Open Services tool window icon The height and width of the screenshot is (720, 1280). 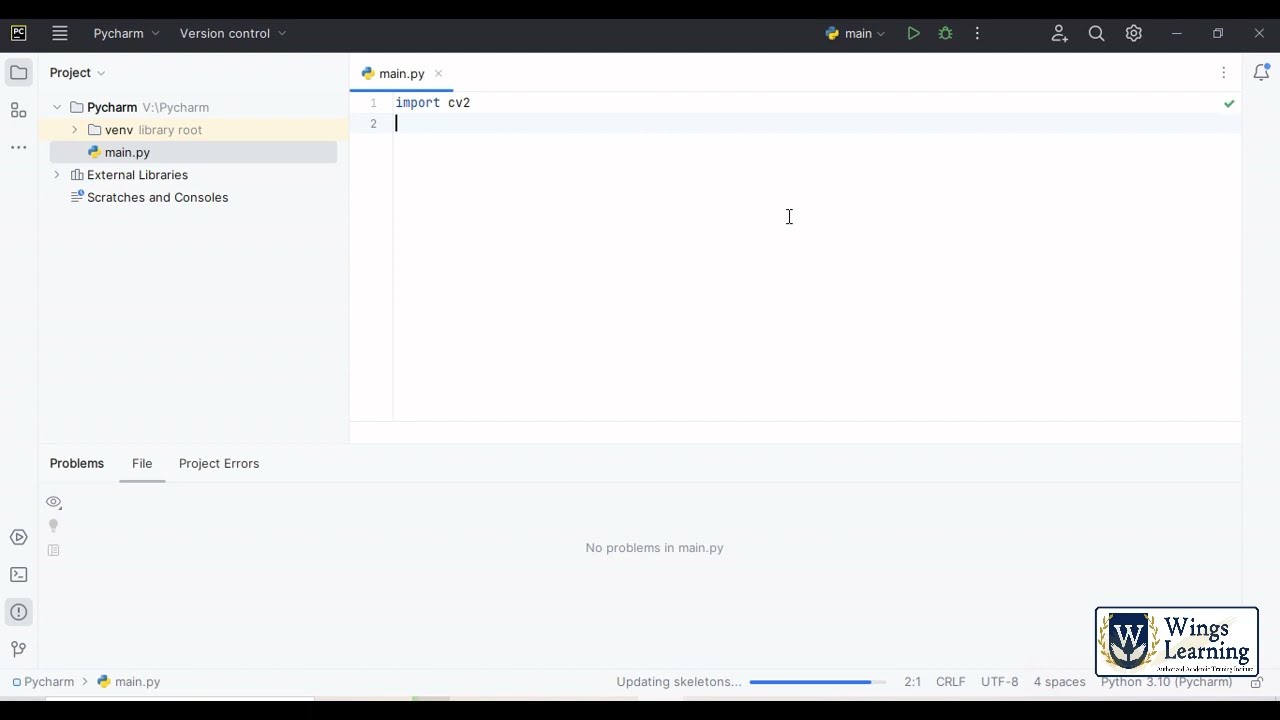tap(18, 538)
